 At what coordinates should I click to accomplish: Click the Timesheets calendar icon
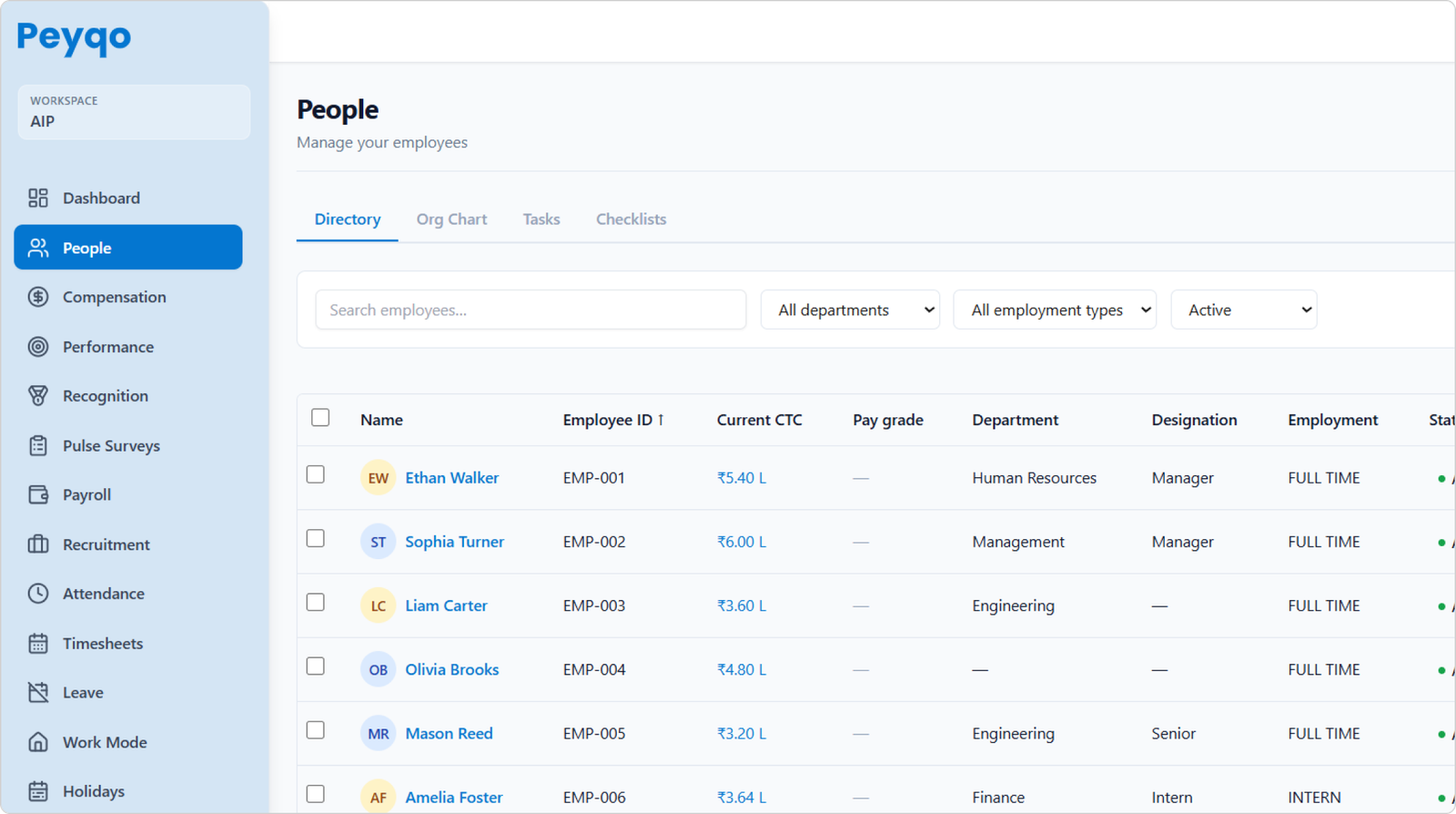coord(38,644)
